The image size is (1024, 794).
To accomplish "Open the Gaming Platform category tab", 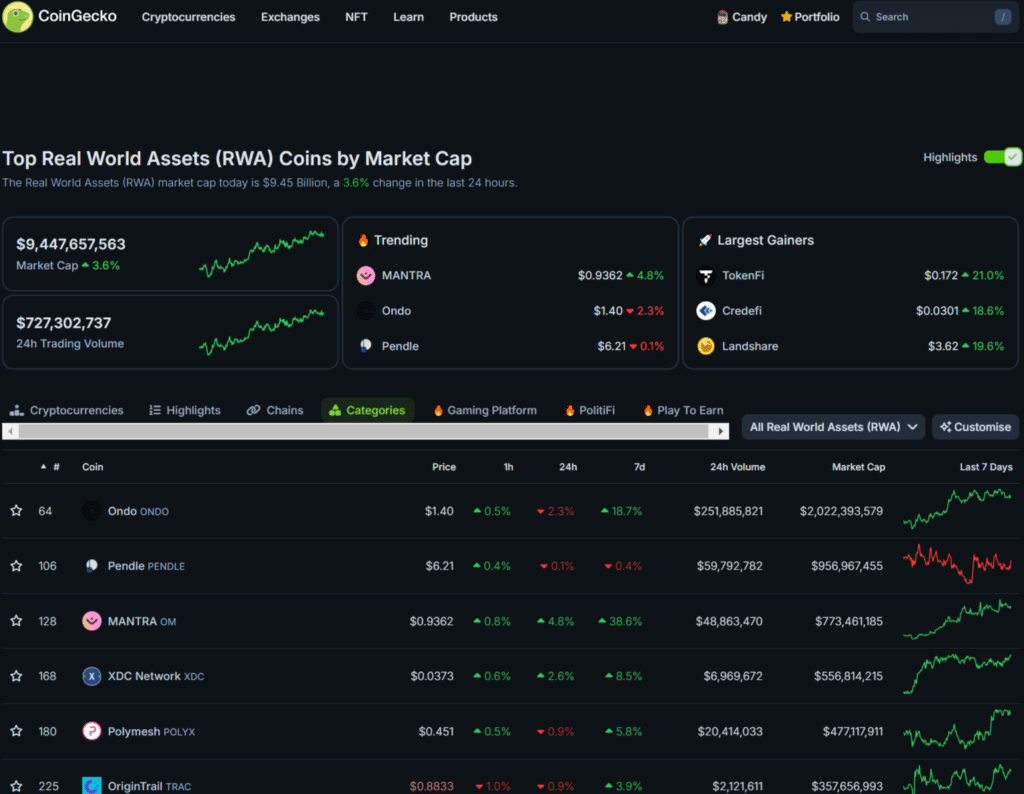I will [485, 410].
